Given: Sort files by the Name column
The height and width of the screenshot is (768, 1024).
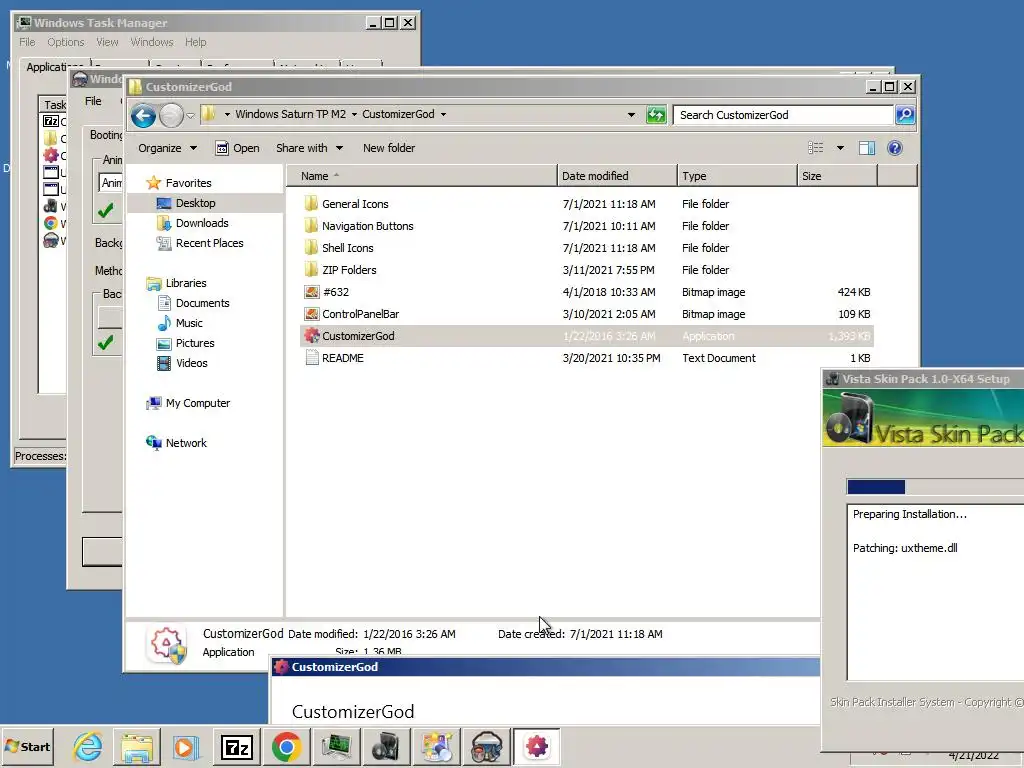Looking at the screenshot, I should click(422, 176).
